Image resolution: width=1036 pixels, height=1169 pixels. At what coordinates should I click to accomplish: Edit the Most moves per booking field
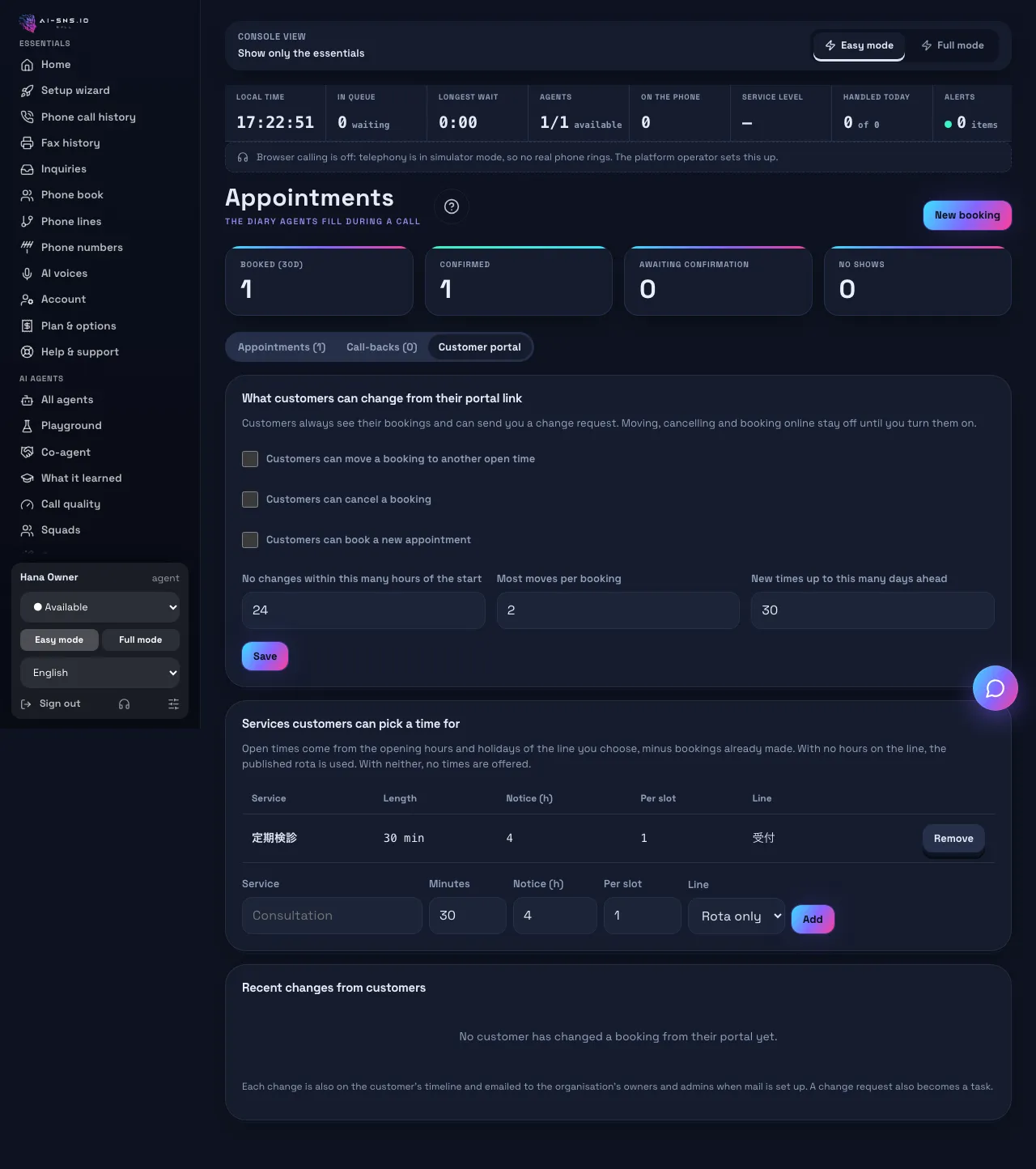(618, 610)
